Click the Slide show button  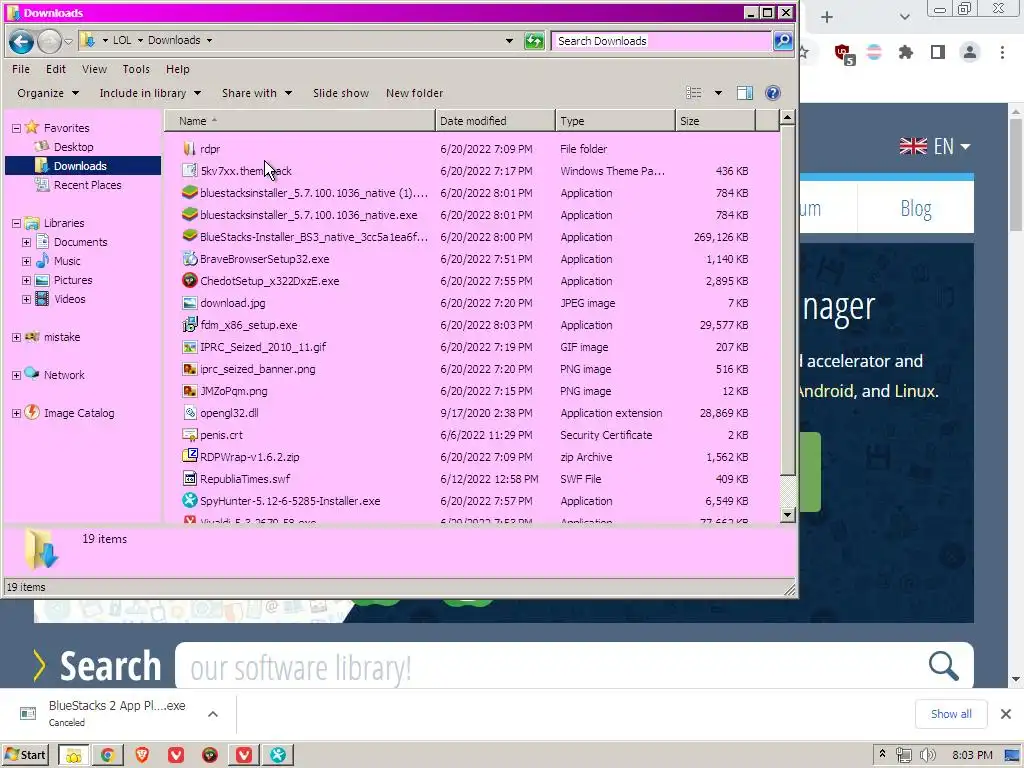[x=341, y=93]
